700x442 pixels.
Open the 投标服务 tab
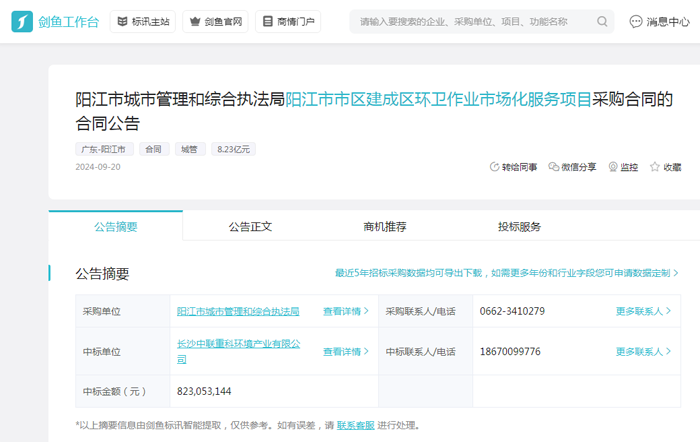point(519,227)
